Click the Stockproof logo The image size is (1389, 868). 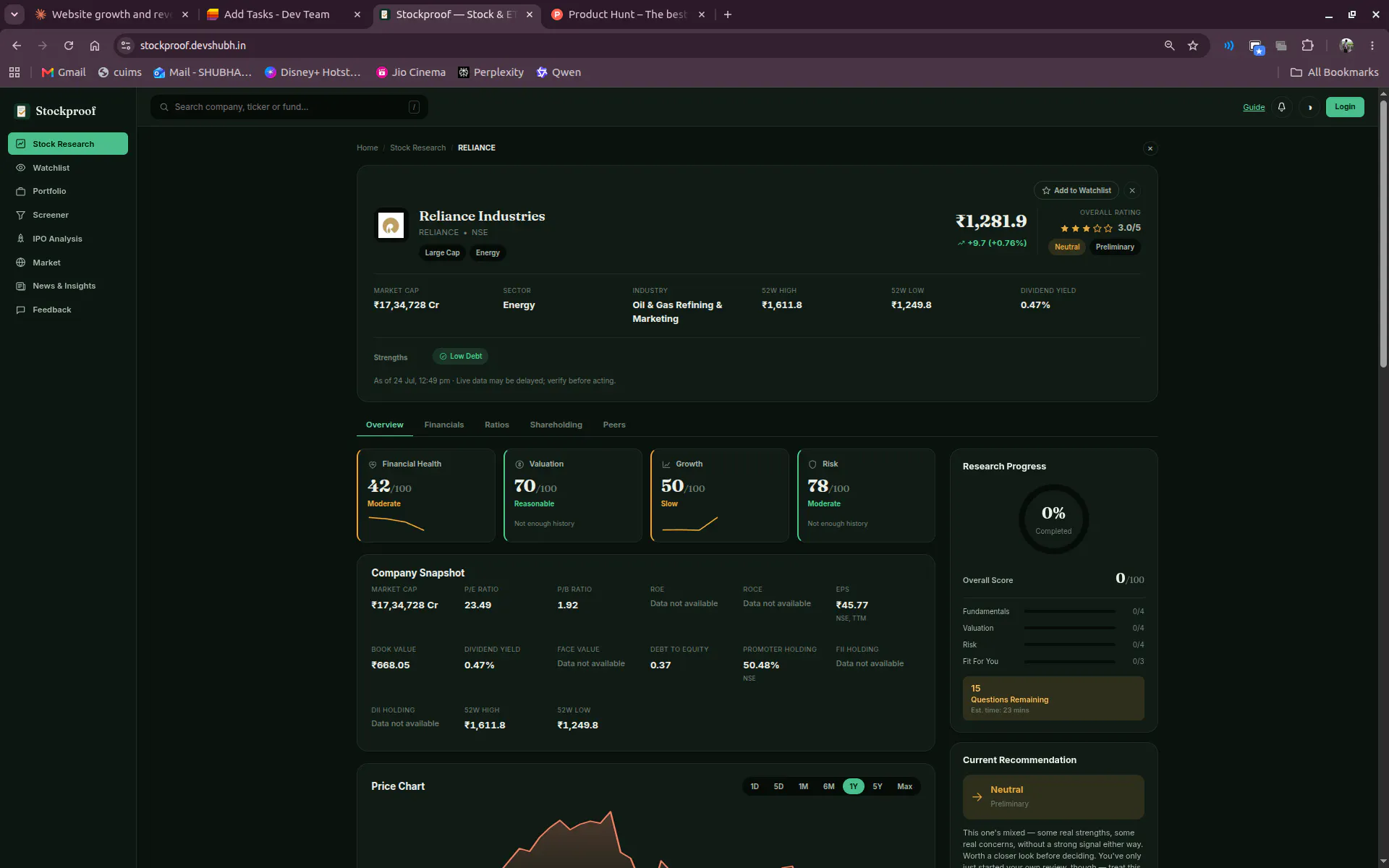click(56, 111)
